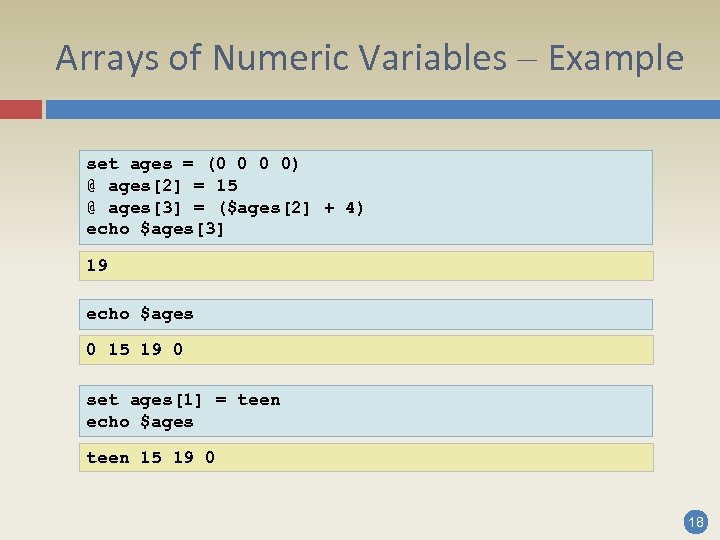The height and width of the screenshot is (540, 720).
Task: Click the dash in the slide title
Action: [x=528, y=60]
